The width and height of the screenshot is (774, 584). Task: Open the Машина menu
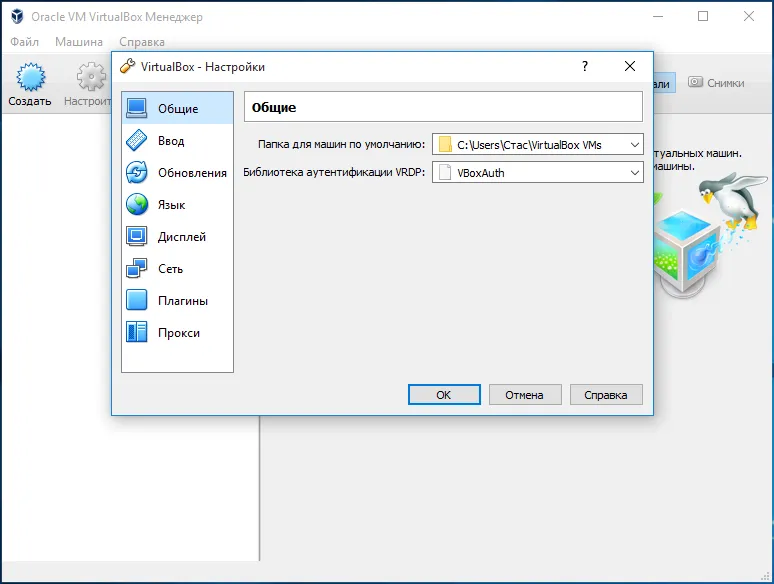(x=79, y=42)
